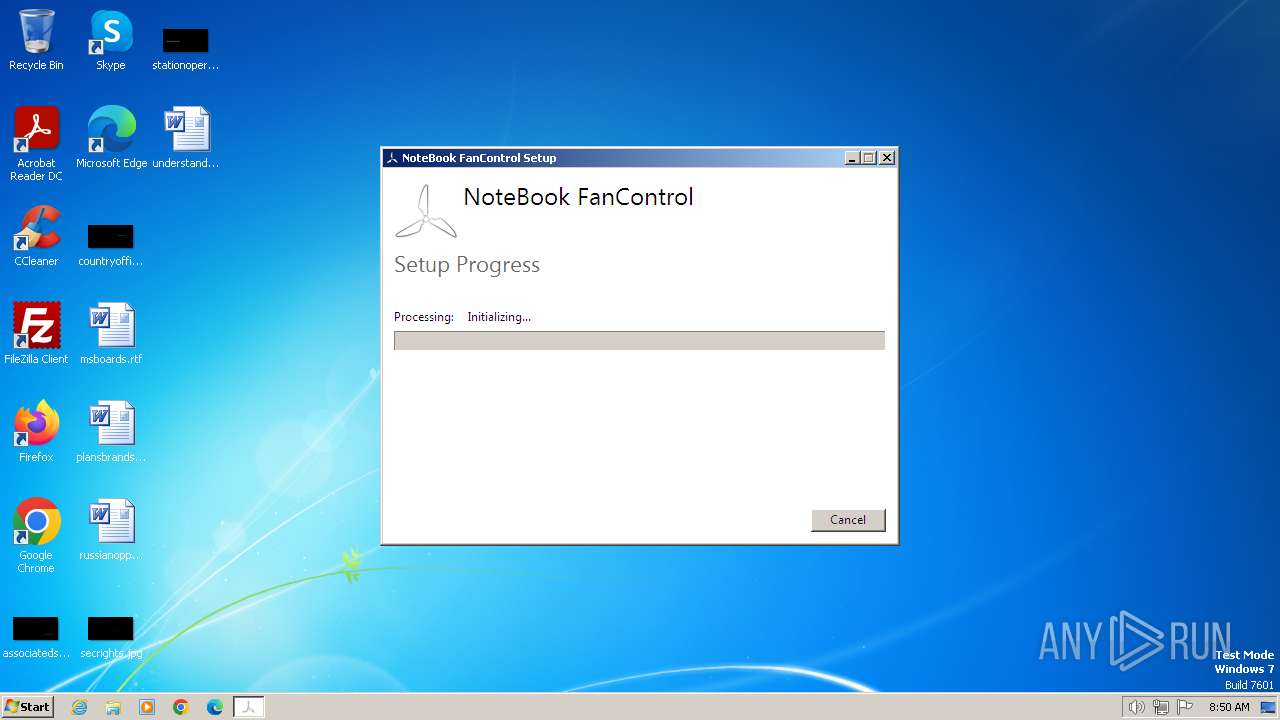
Task: Launch Chrome from the taskbar
Action: (181, 707)
